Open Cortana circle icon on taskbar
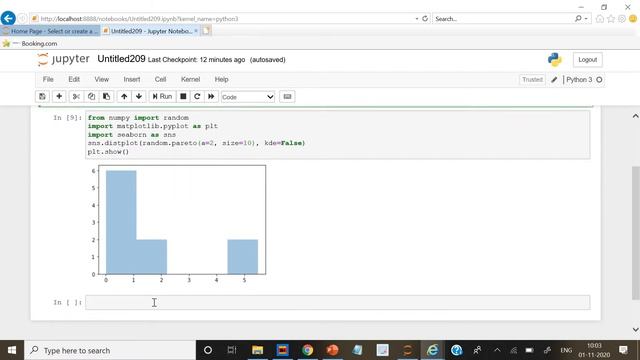This screenshot has width=640, height=360. coord(208,350)
